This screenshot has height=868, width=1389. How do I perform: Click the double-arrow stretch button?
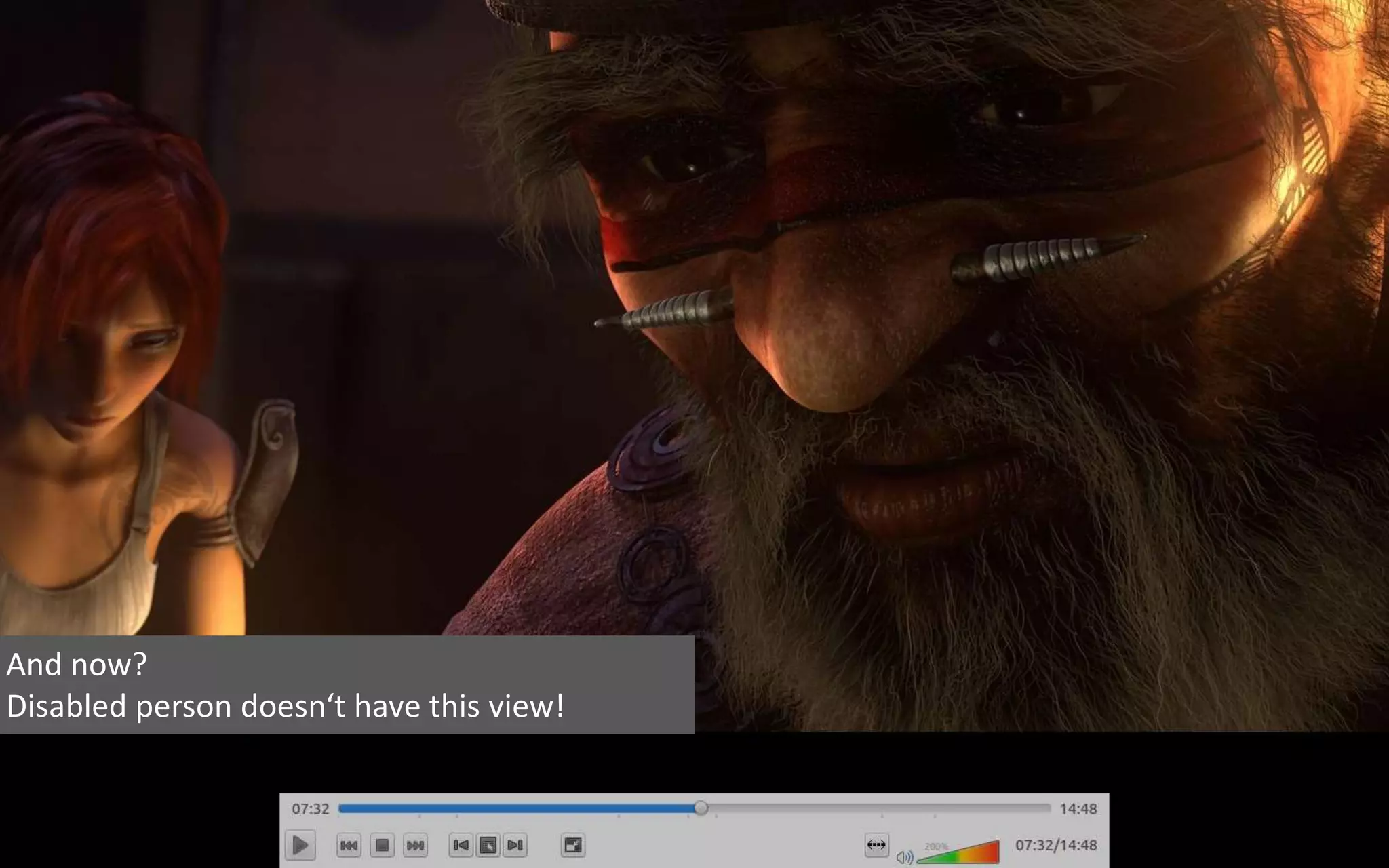tap(876, 845)
